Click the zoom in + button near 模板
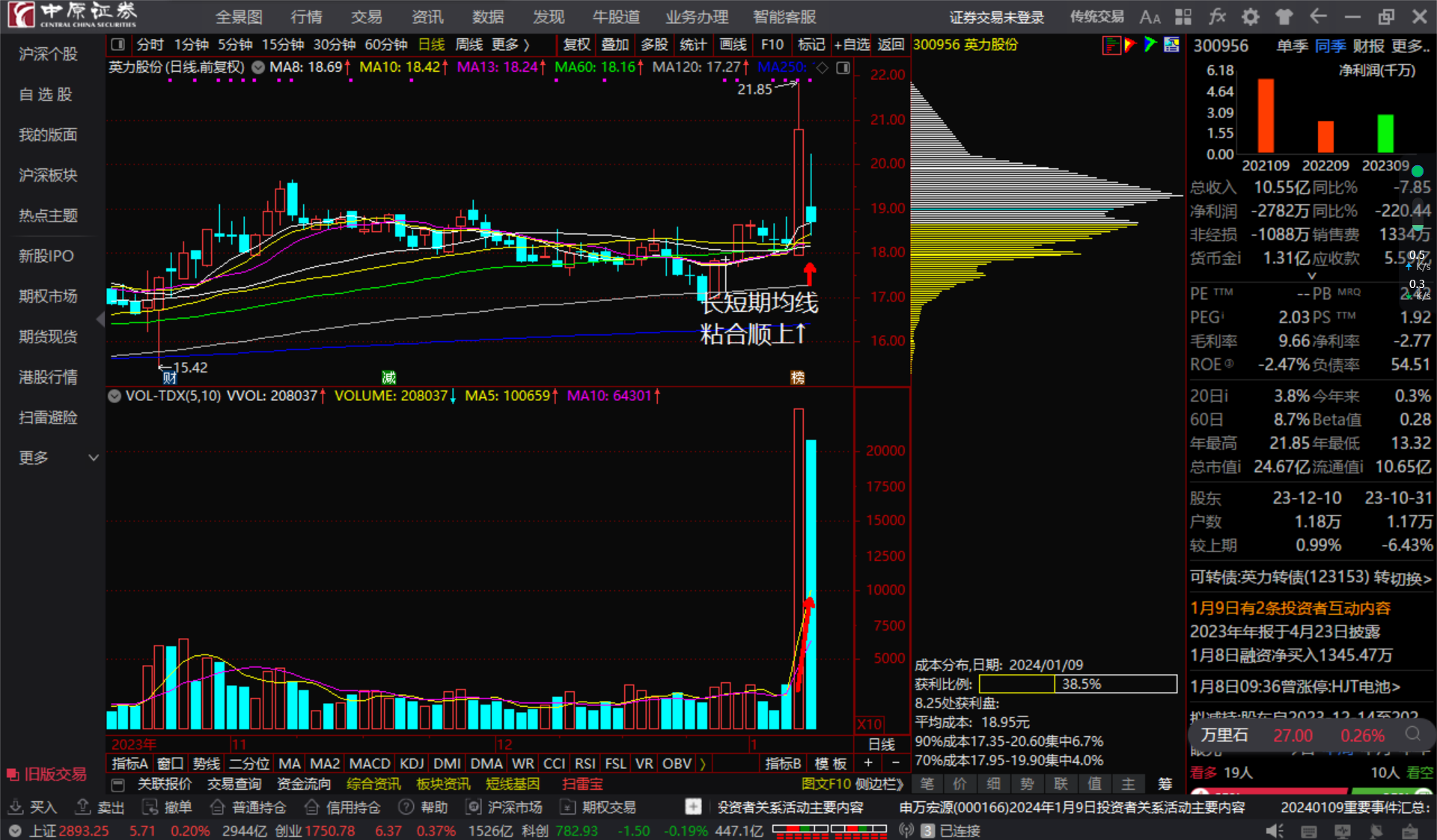This screenshot has height=840, width=1437. pyautogui.click(x=868, y=764)
